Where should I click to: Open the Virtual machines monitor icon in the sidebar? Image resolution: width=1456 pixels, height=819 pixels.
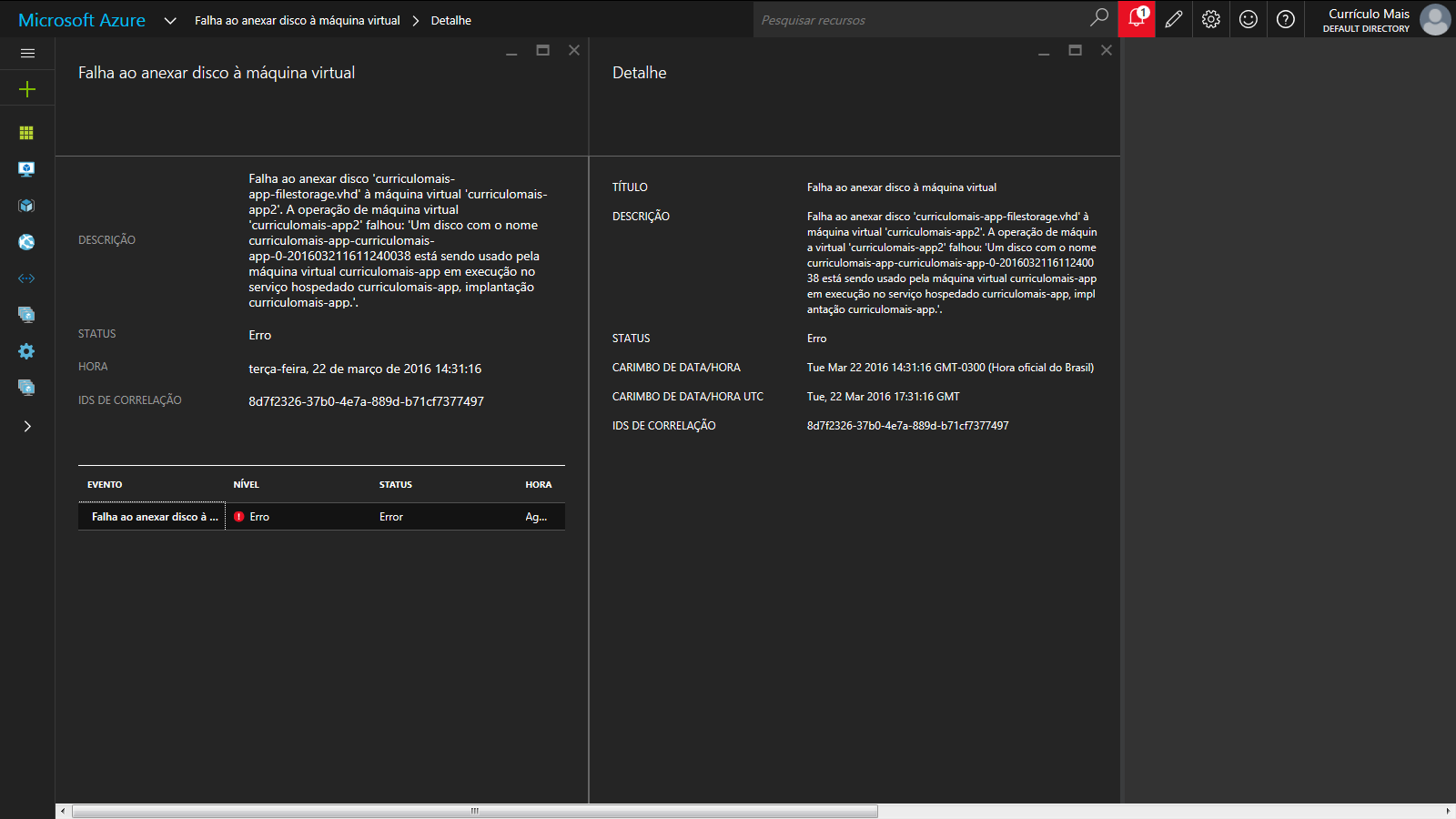tap(26, 169)
